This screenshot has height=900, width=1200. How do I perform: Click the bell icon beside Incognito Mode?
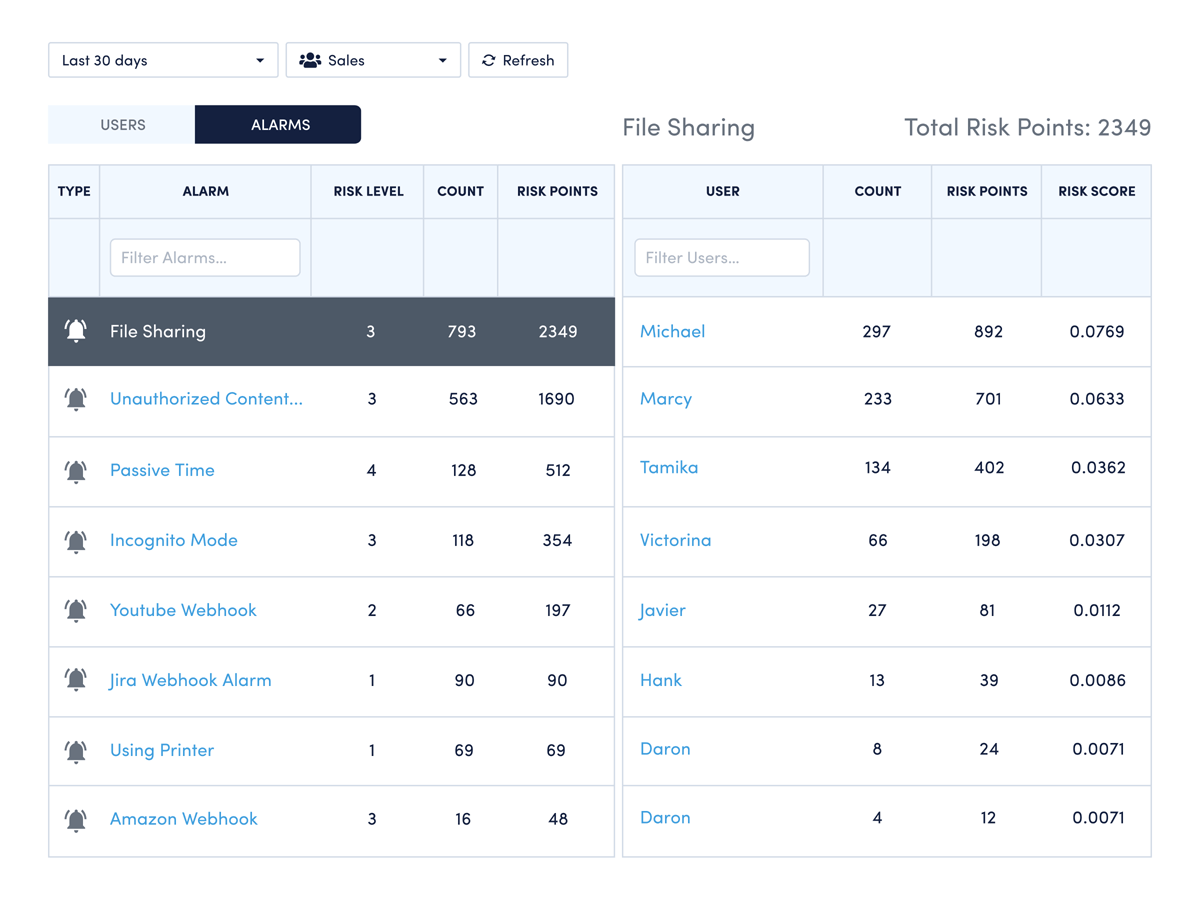pyautogui.click(x=76, y=540)
